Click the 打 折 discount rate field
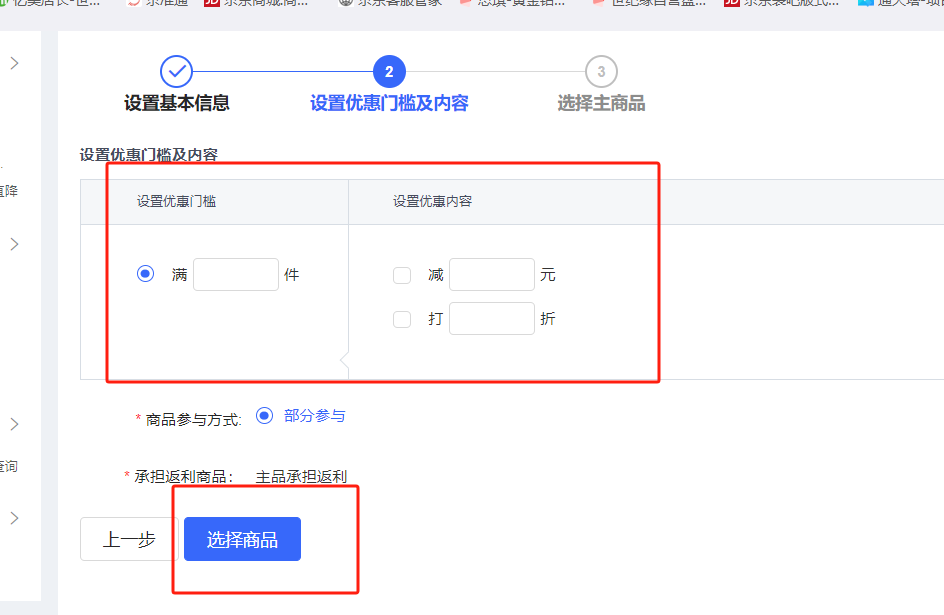 click(492, 319)
